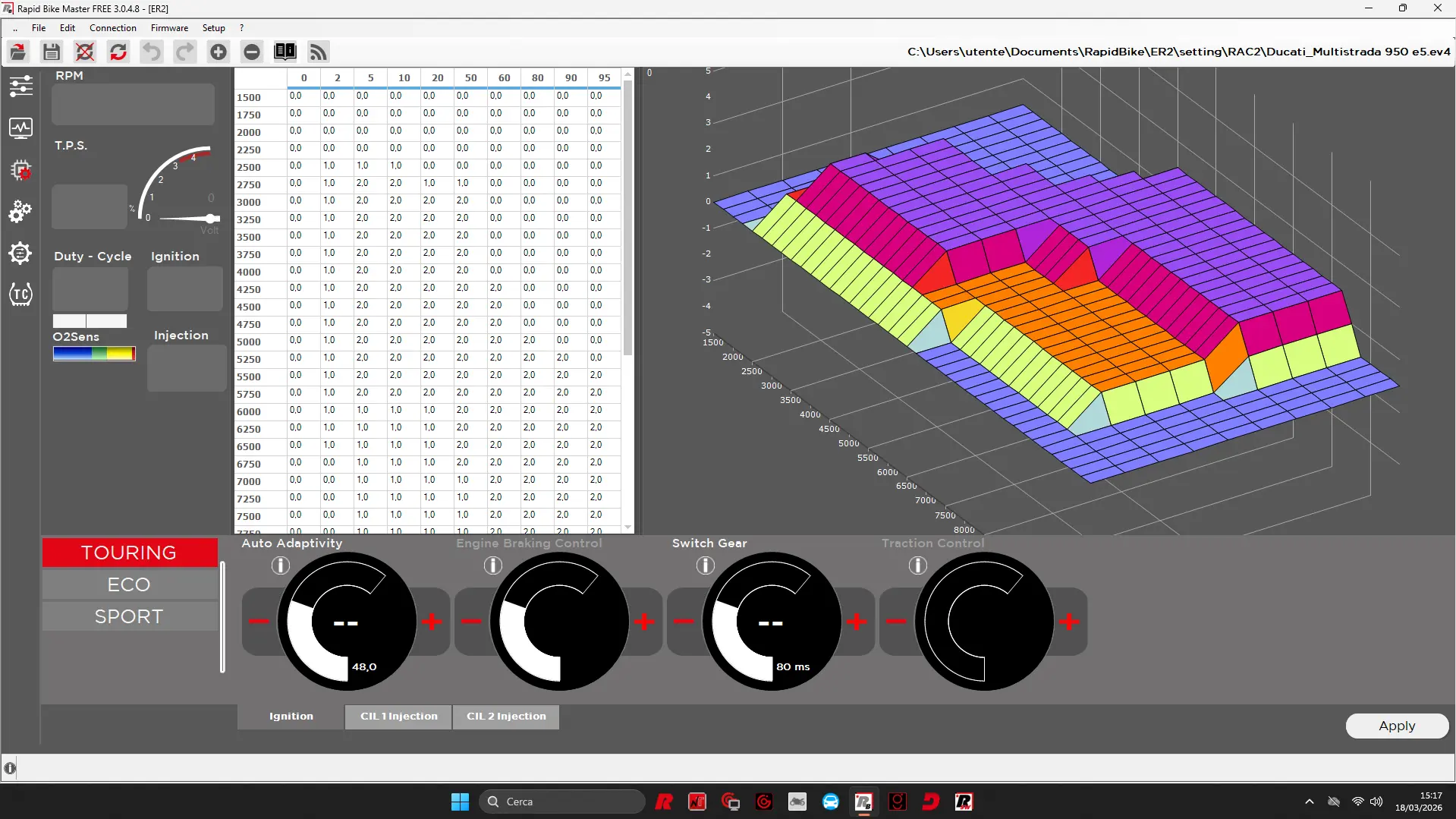Click the Switch Gear dial showing 80 ms
The width and height of the screenshot is (1456, 819).
pos(772,622)
